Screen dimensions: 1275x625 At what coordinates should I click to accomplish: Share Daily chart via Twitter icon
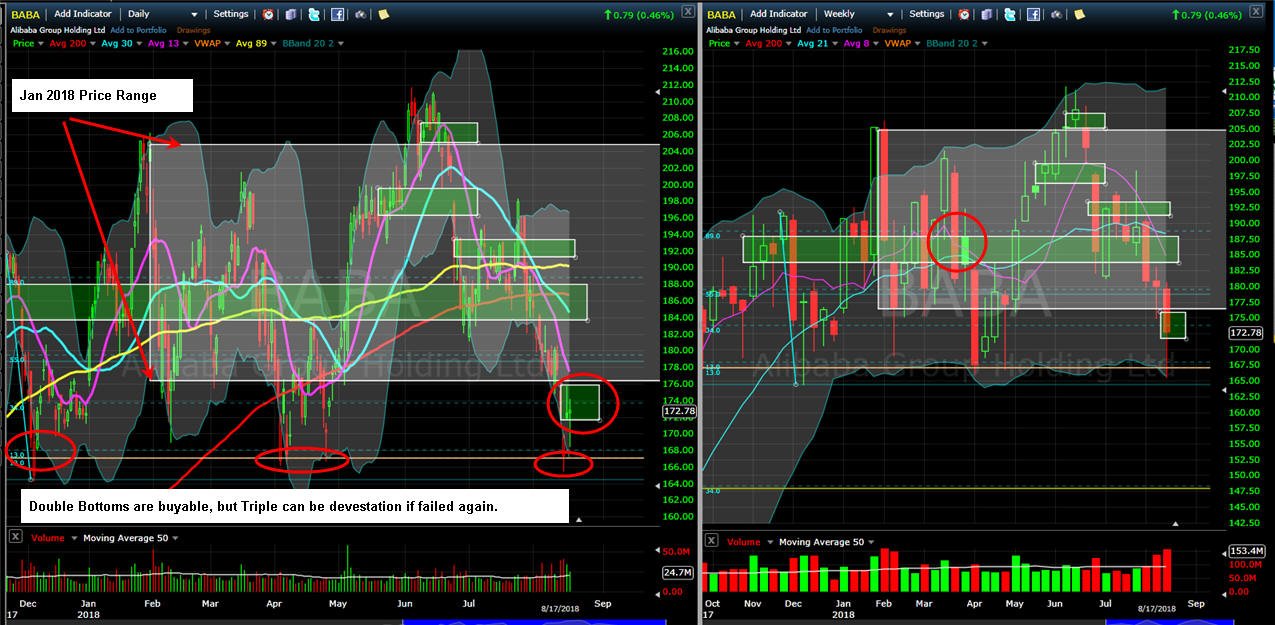pos(313,14)
